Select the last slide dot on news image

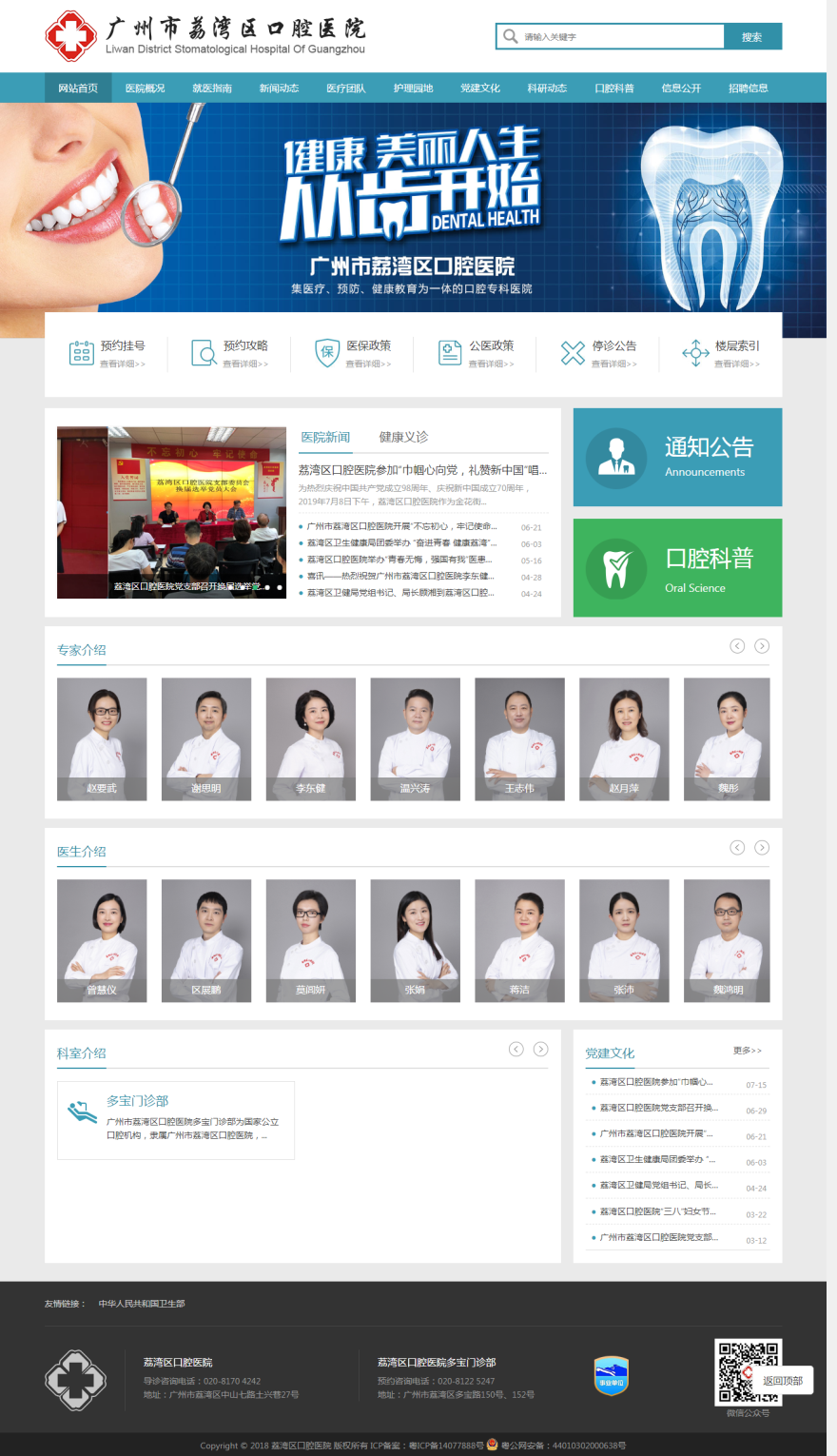pos(280,587)
